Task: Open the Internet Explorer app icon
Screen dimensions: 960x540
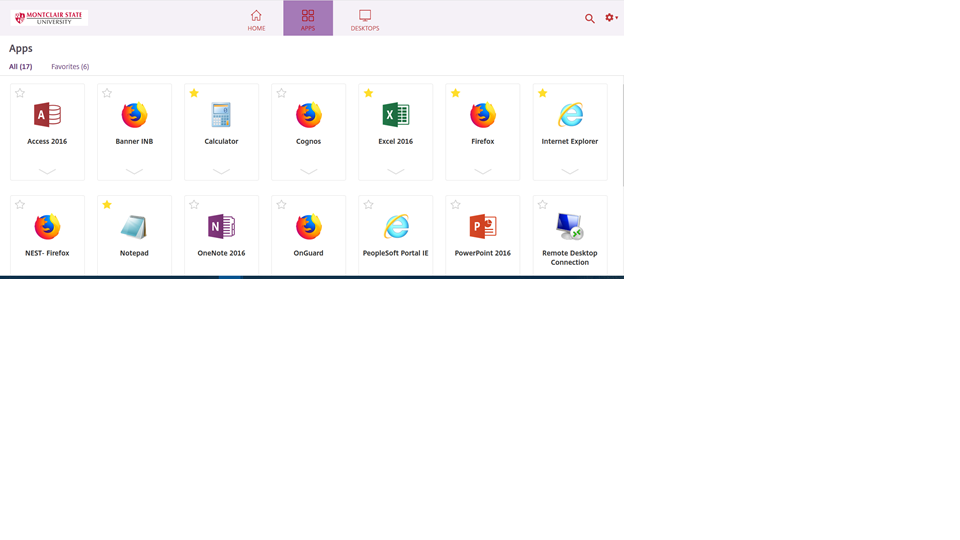Action: pyautogui.click(x=570, y=115)
